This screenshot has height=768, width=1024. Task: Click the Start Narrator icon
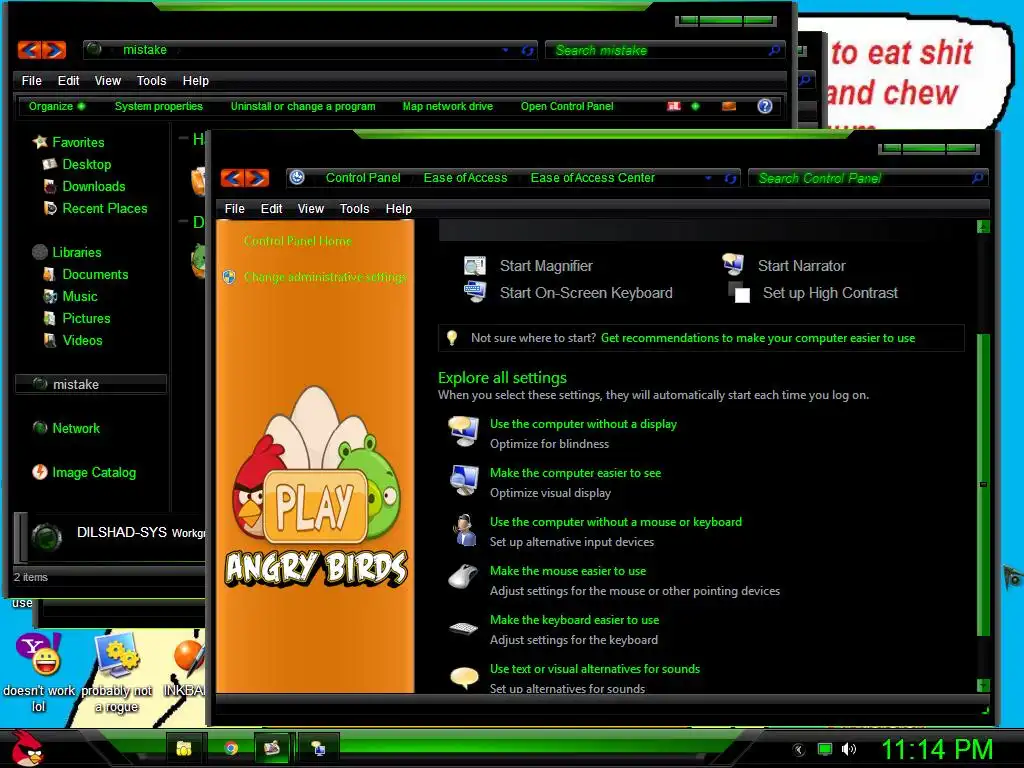pos(733,264)
